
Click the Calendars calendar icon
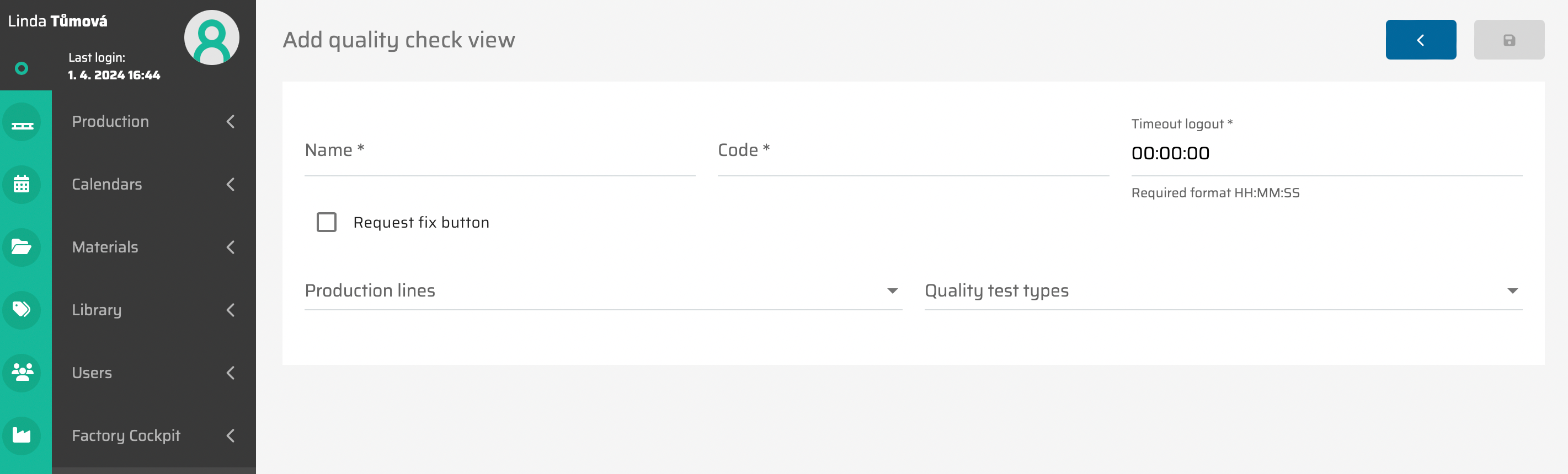(x=22, y=185)
